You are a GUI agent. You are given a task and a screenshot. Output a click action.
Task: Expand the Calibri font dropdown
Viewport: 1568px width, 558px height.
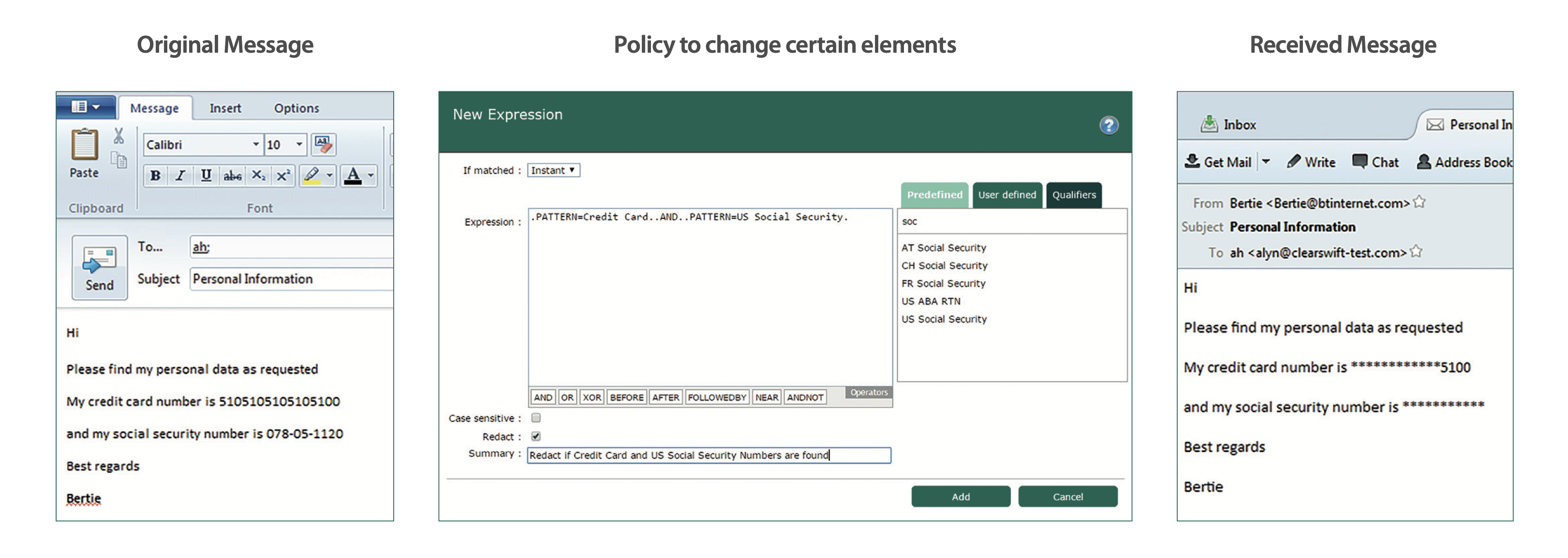tap(256, 145)
